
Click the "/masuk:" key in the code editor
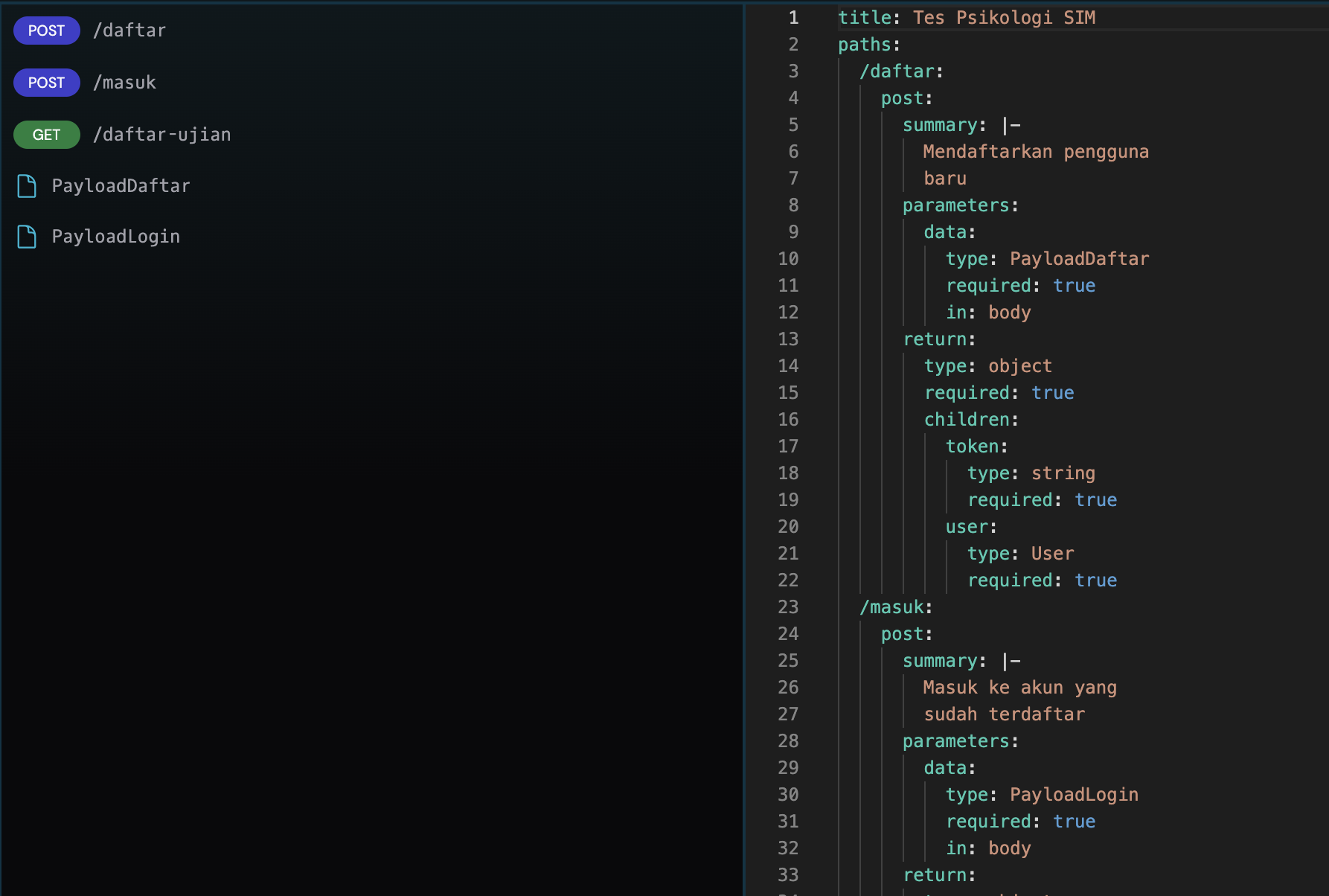[896, 607]
